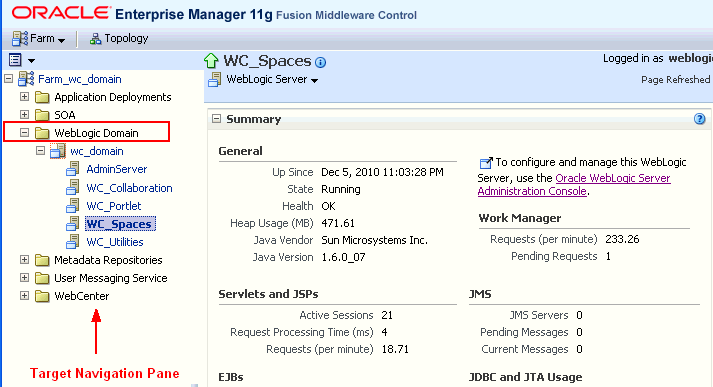
Task: Expand the Metadata Repositories folder
Action: coord(25,260)
